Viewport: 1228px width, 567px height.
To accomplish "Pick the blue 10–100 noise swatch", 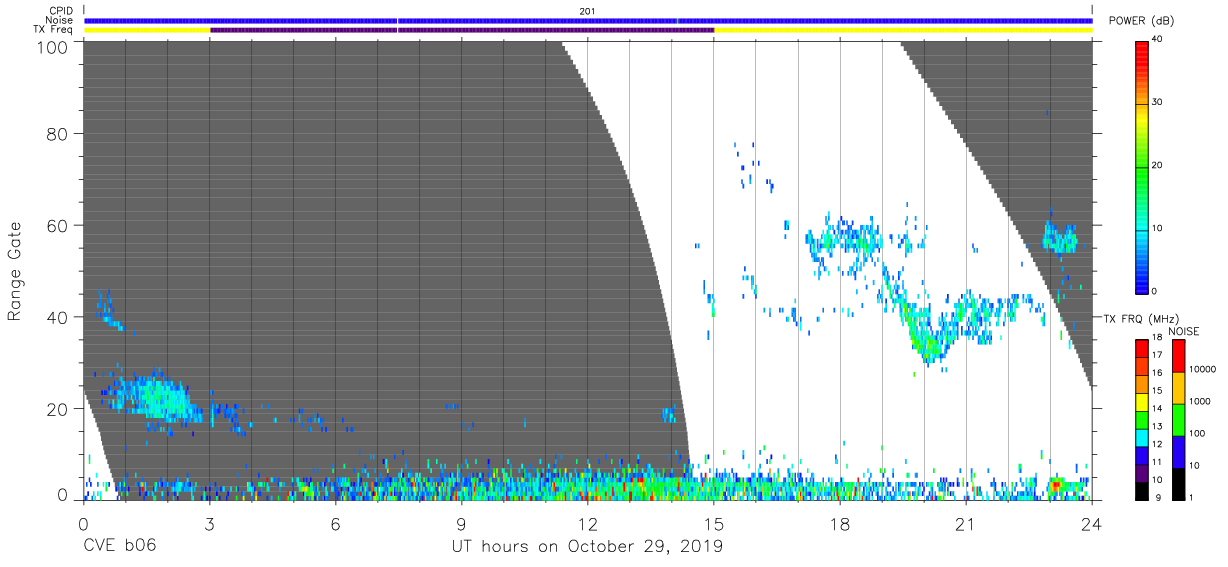I will coord(1178,452).
